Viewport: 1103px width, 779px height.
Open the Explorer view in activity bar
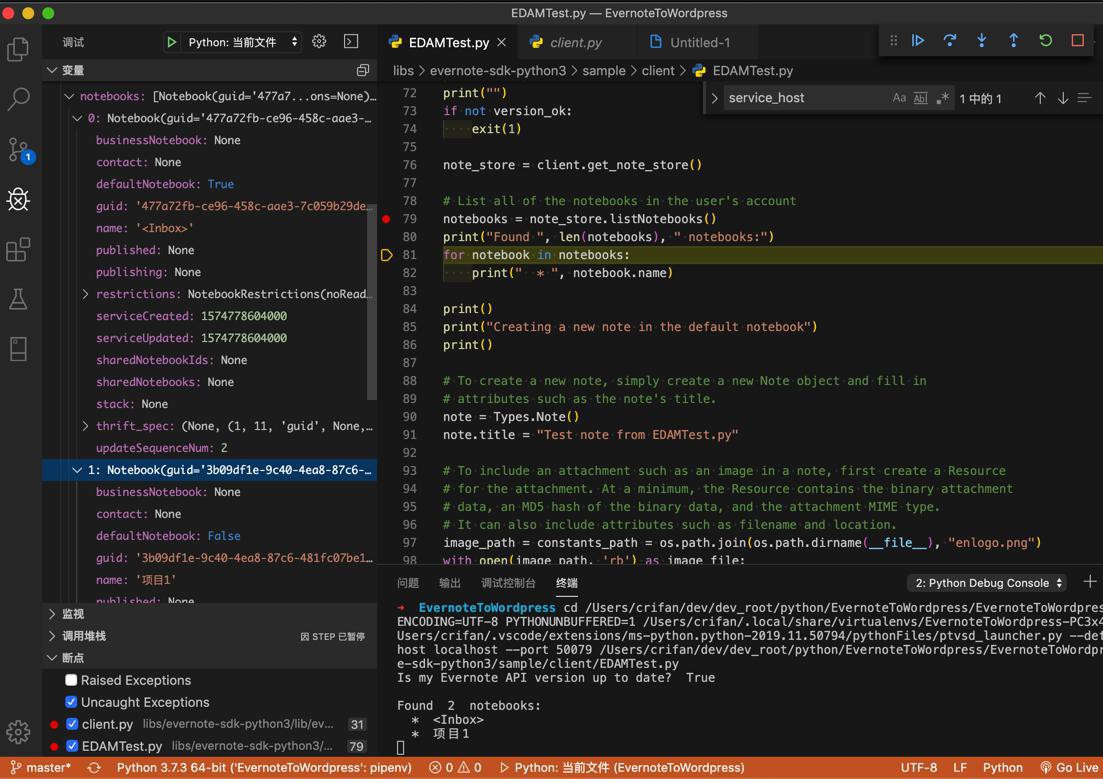(x=18, y=49)
